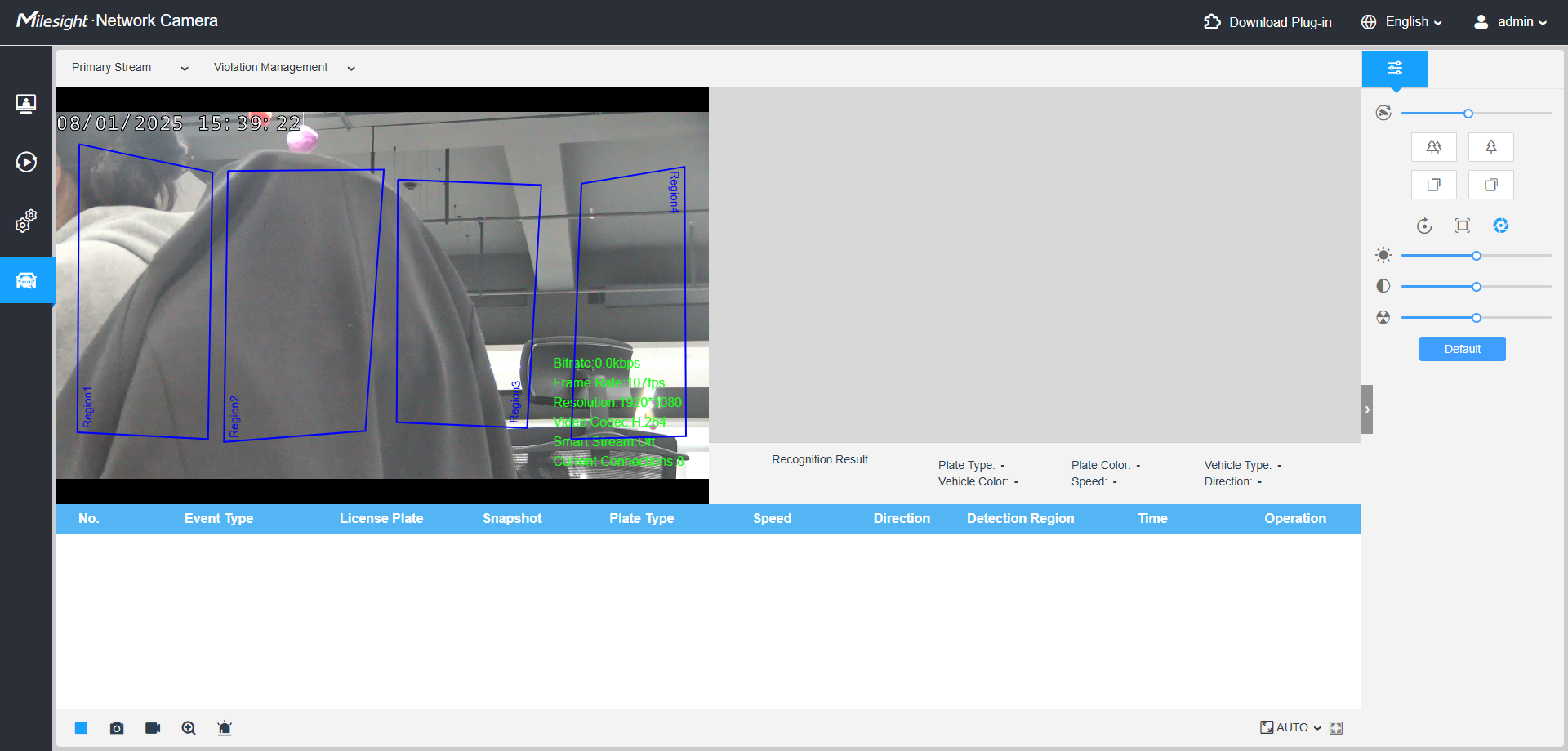The width and height of the screenshot is (1568, 751).
Task: Stop the live stream with the blue square
Action: coord(81,728)
